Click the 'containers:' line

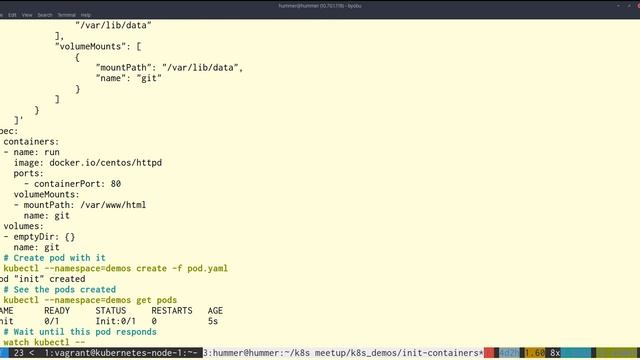[31, 142]
